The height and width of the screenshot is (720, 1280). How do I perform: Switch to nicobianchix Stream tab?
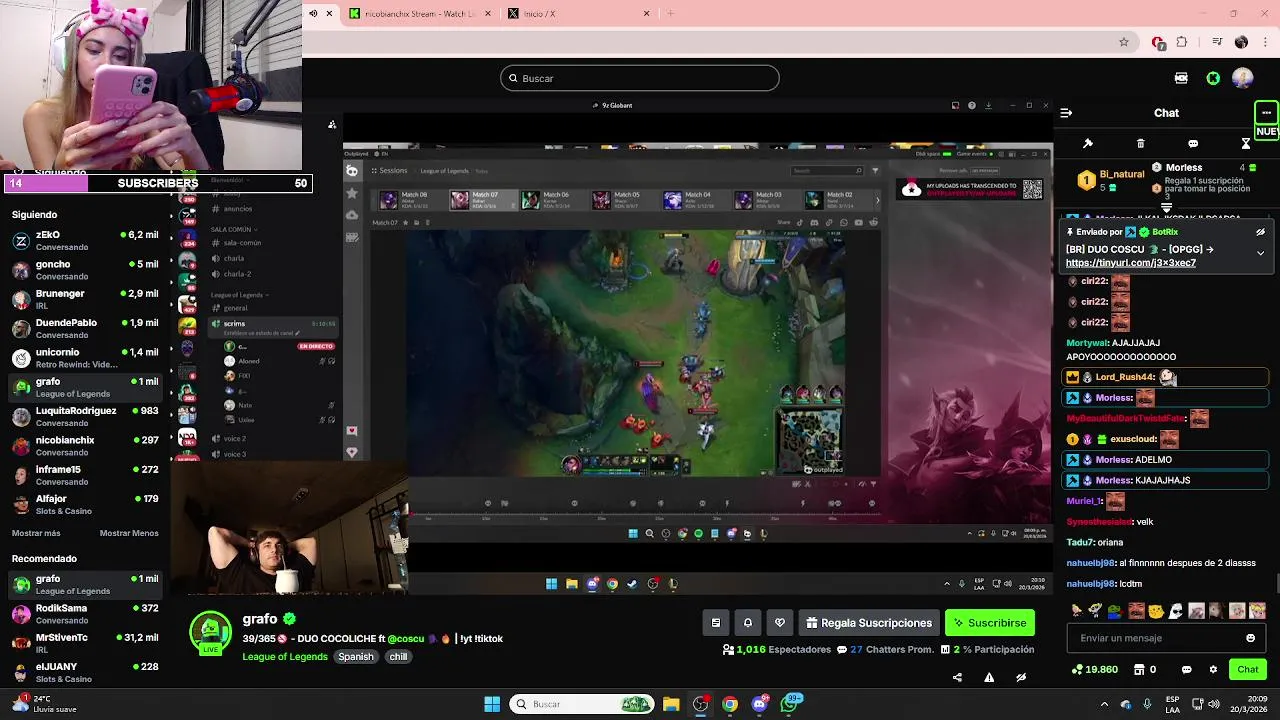[x=421, y=13]
